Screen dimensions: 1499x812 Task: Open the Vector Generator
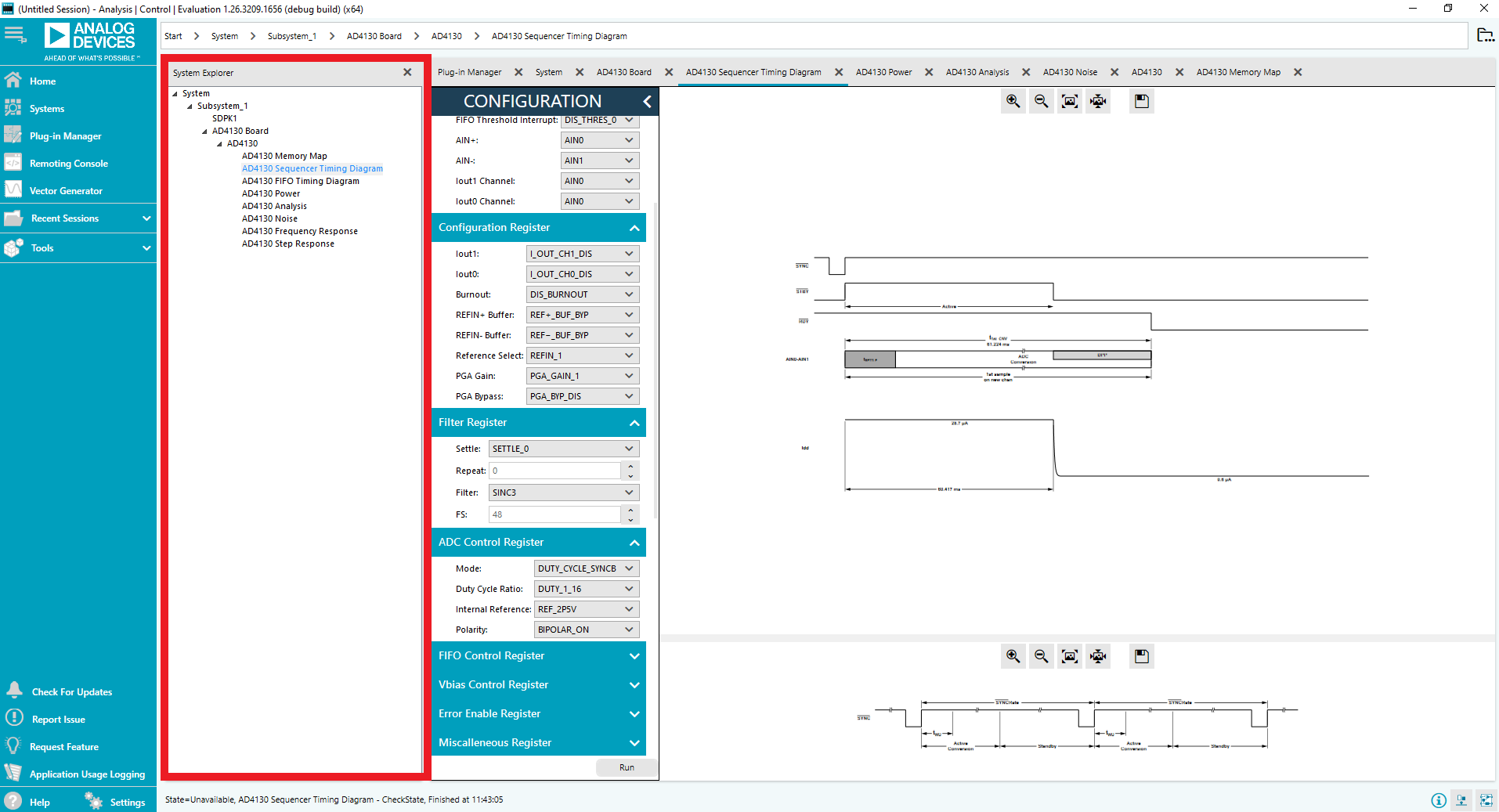66,191
